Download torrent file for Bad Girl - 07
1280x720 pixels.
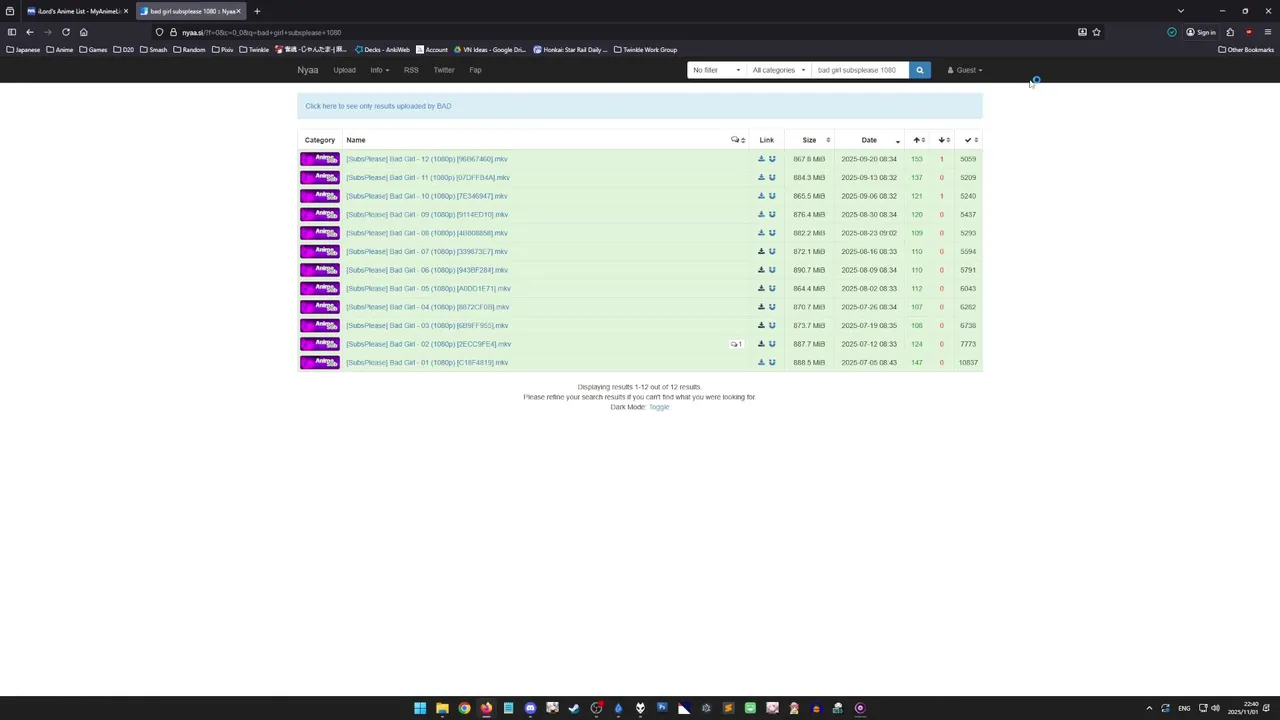point(761,252)
